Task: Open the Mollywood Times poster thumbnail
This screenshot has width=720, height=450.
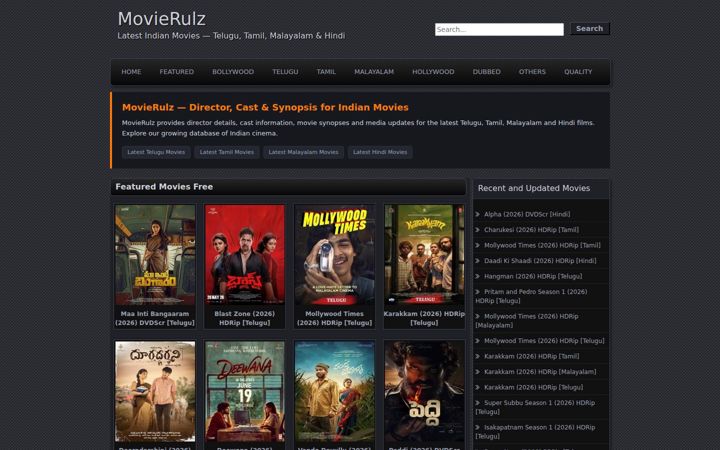Action: 335,255
